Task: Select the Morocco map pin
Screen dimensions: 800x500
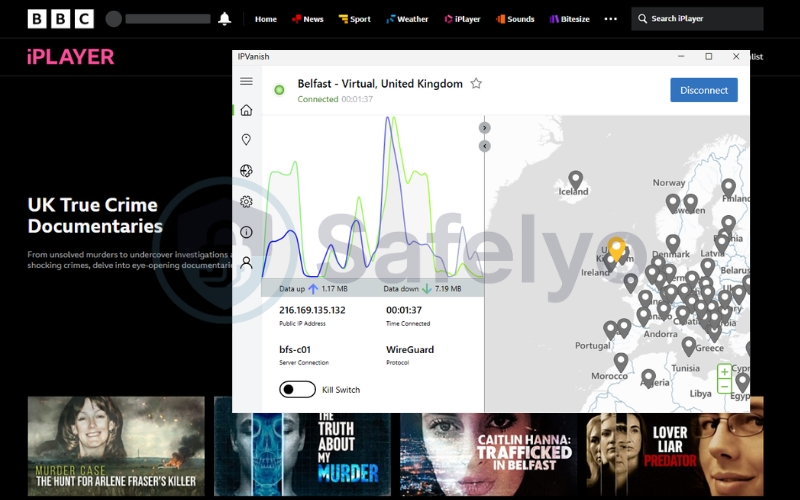Action: [x=621, y=362]
